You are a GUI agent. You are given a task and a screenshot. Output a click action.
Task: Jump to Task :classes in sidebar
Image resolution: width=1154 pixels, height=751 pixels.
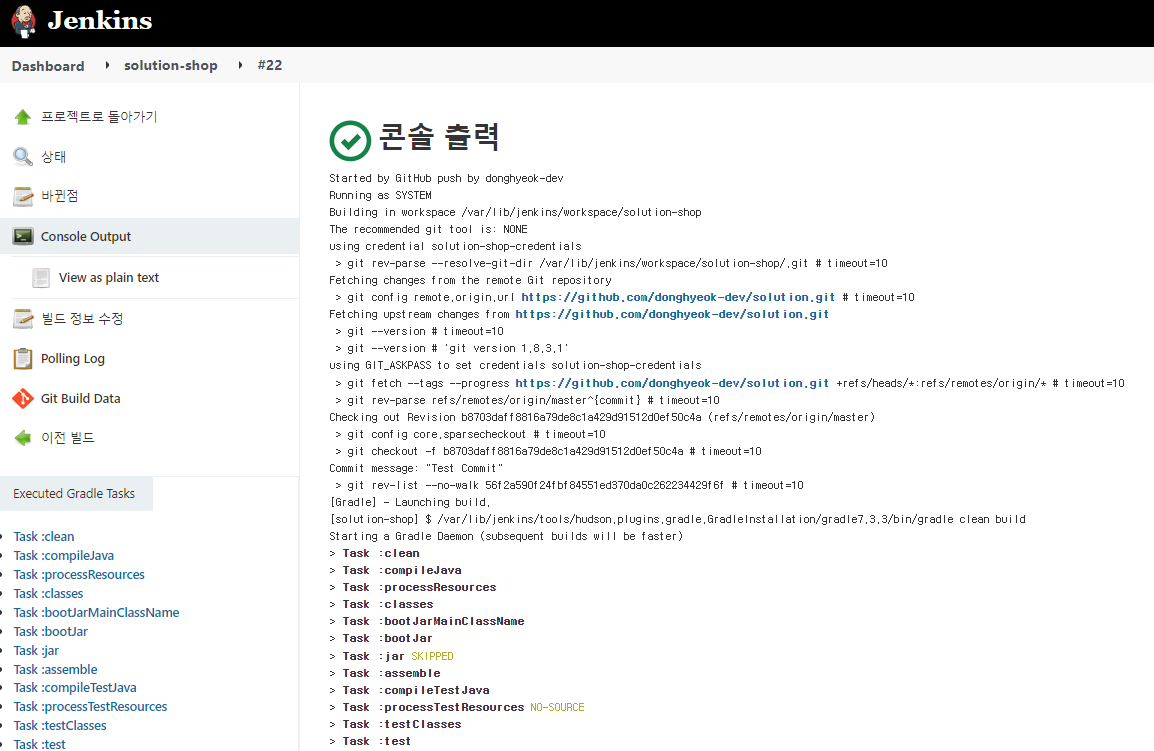pos(49,593)
